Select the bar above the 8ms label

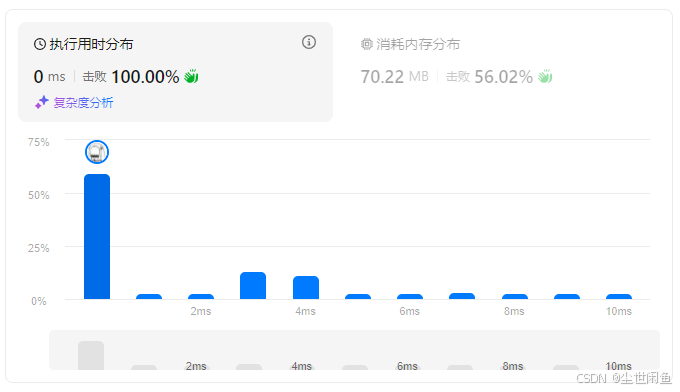(x=515, y=297)
